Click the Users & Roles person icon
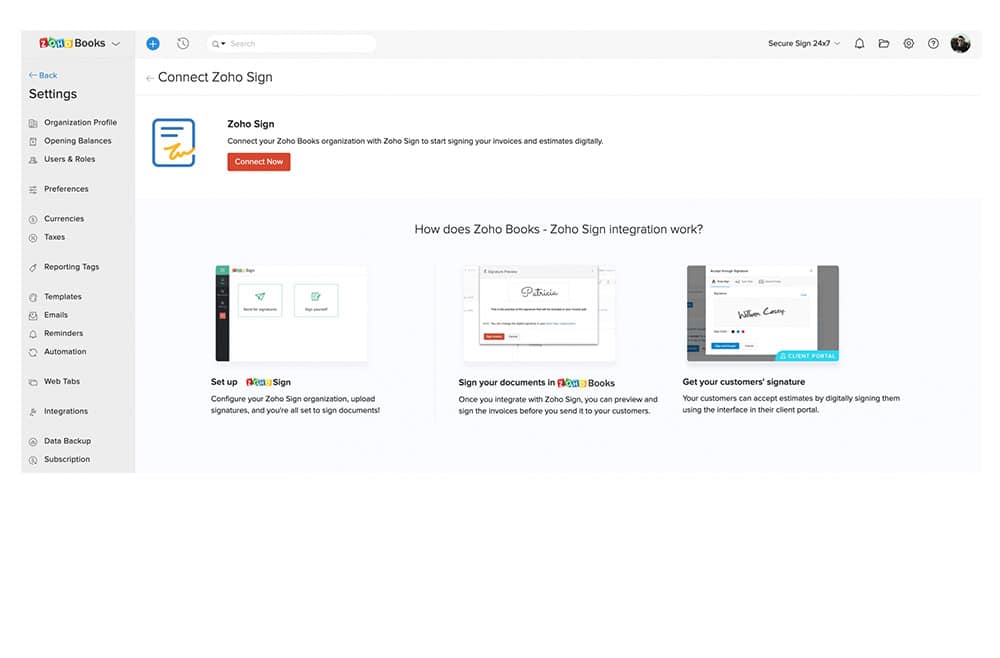Viewport: 1000px width, 658px height. click(33, 160)
